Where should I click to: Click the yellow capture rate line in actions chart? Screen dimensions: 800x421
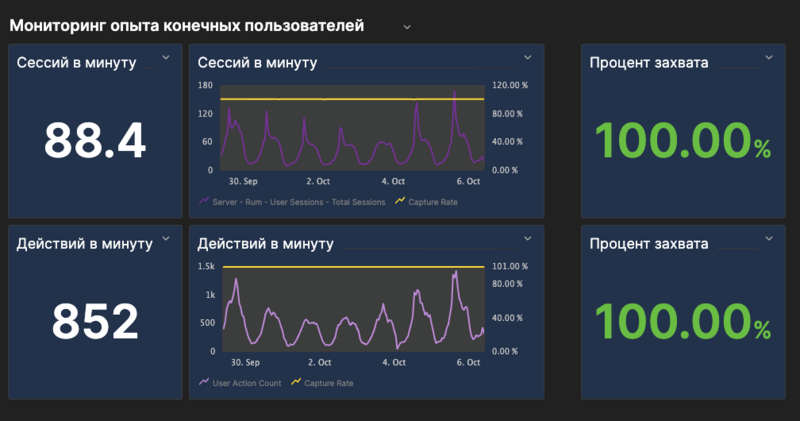(350, 267)
